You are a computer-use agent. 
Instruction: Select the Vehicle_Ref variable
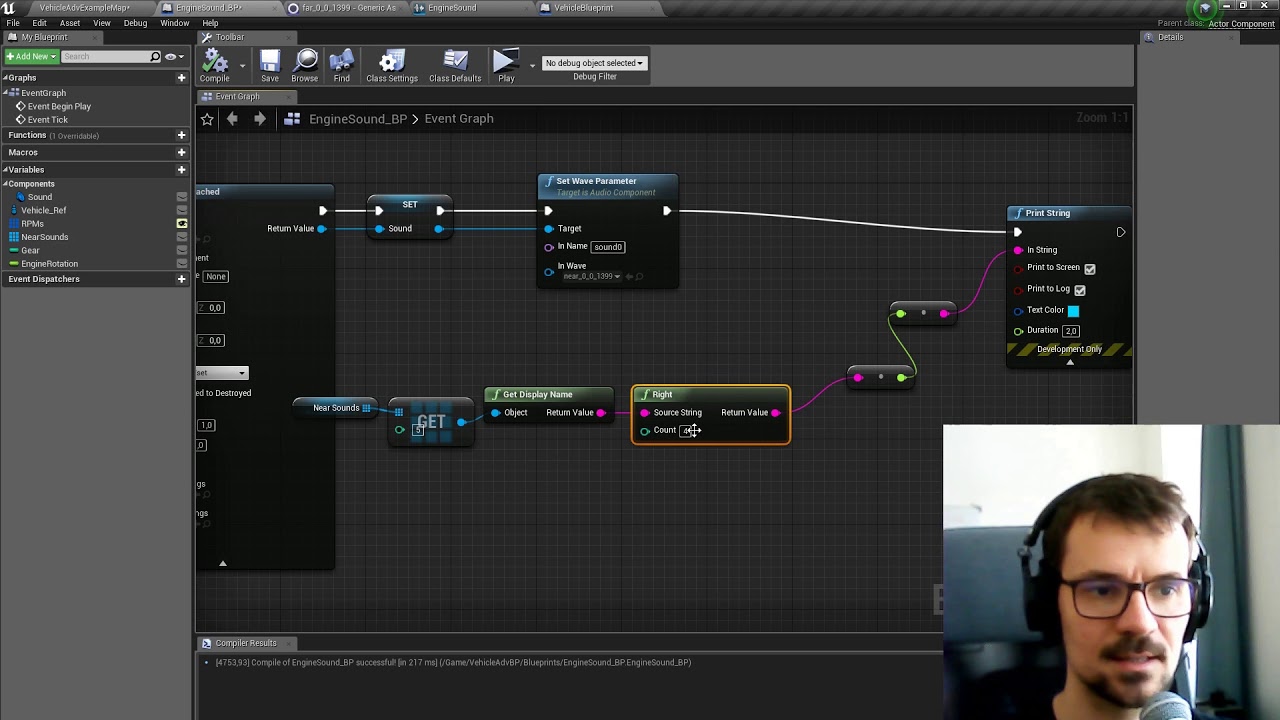coord(43,210)
